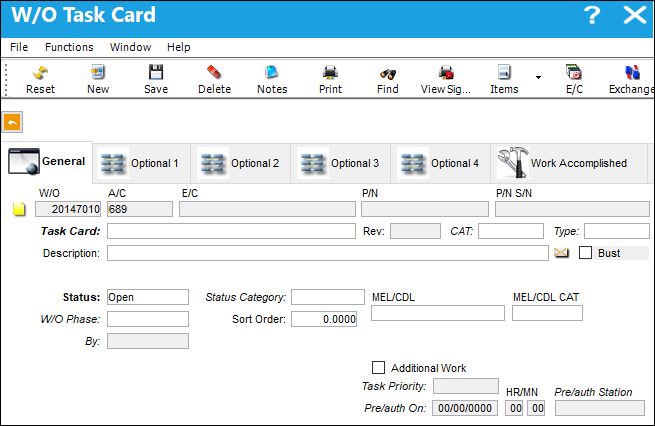Click the yellow note icon beside W/O
The height and width of the screenshot is (426, 655).
click(x=19, y=209)
